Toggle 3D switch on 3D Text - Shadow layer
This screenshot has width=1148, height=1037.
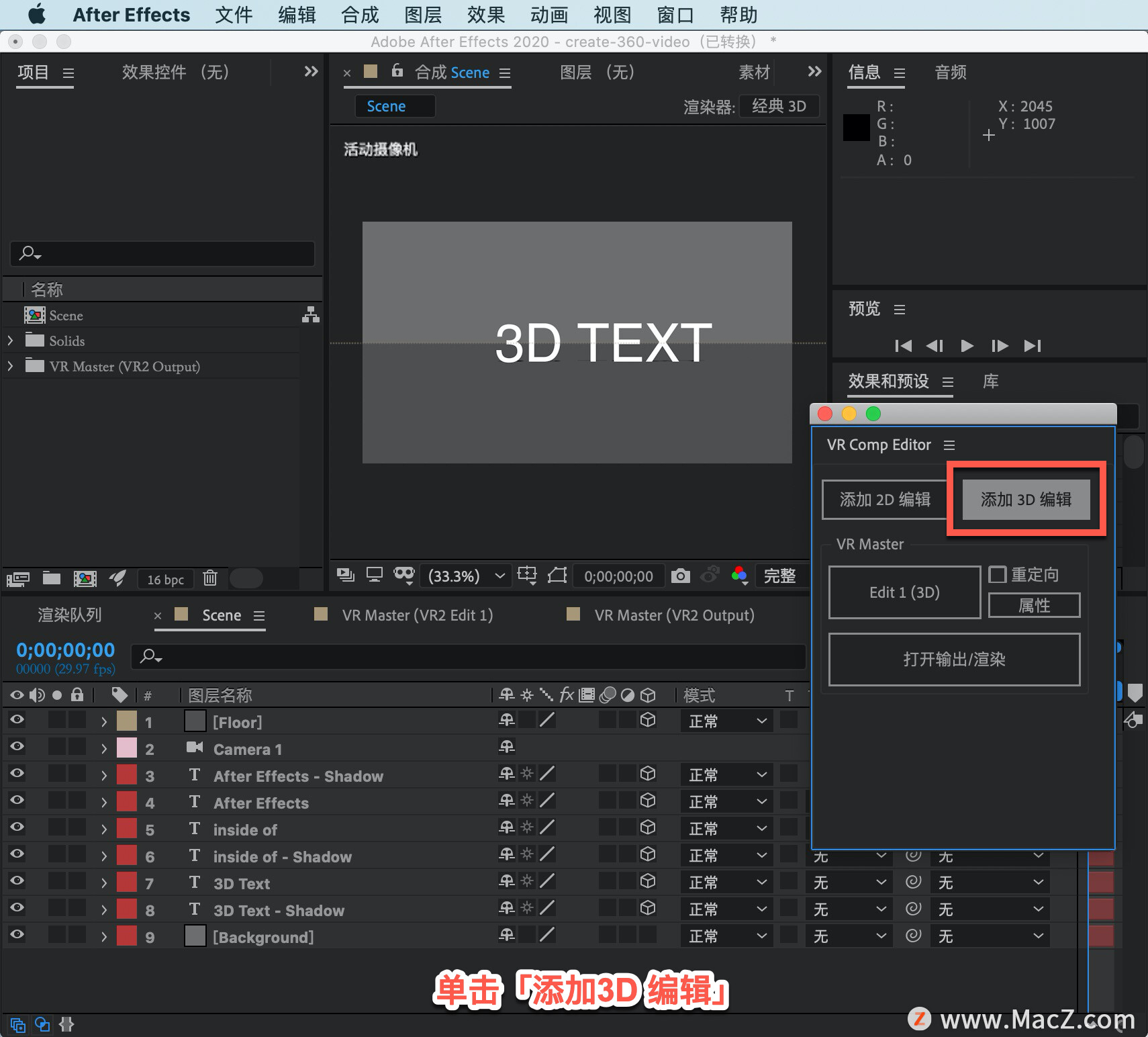coord(648,908)
